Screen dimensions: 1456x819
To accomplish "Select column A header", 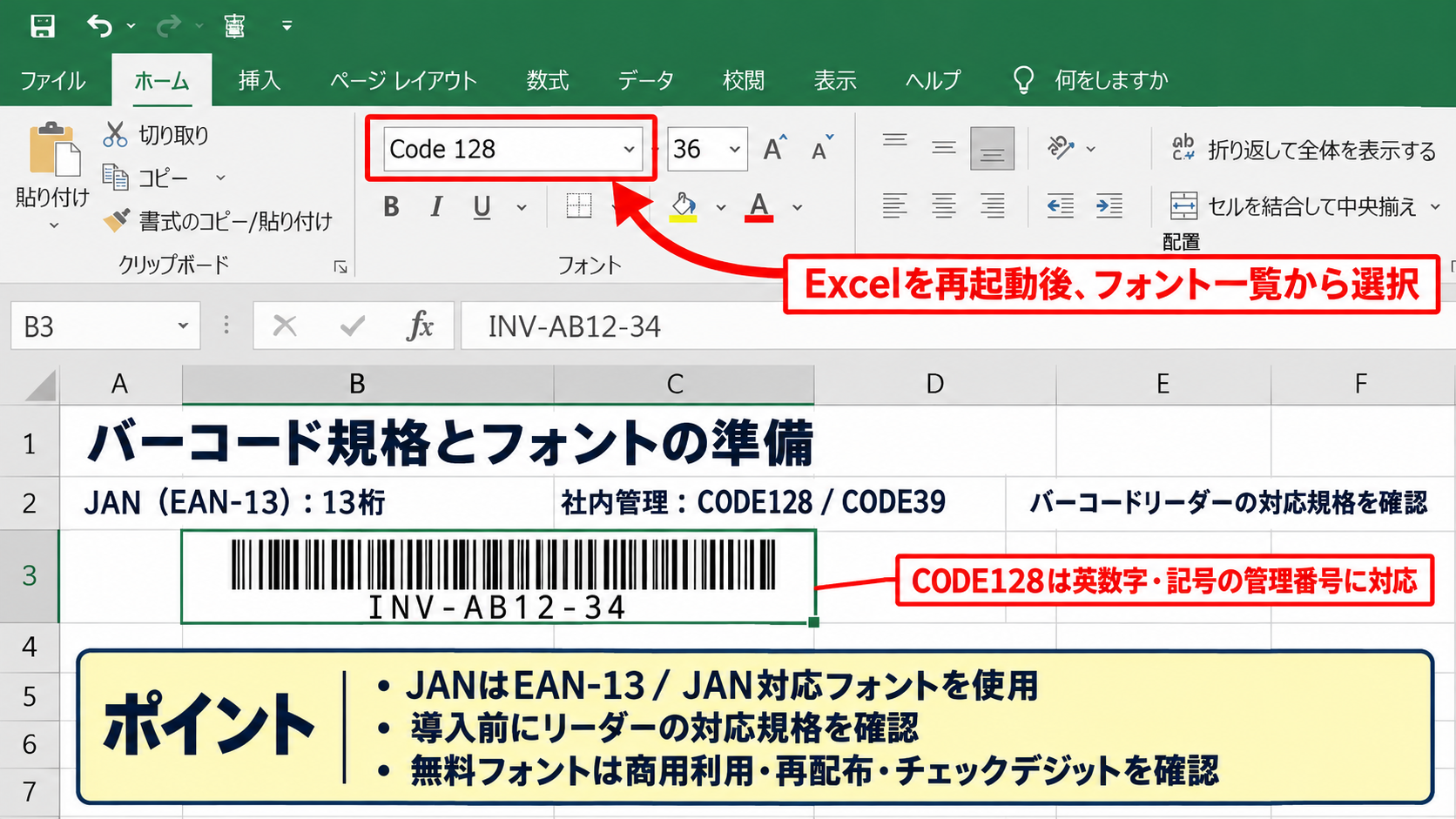I will pyautogui.click(x=121, y=384).
